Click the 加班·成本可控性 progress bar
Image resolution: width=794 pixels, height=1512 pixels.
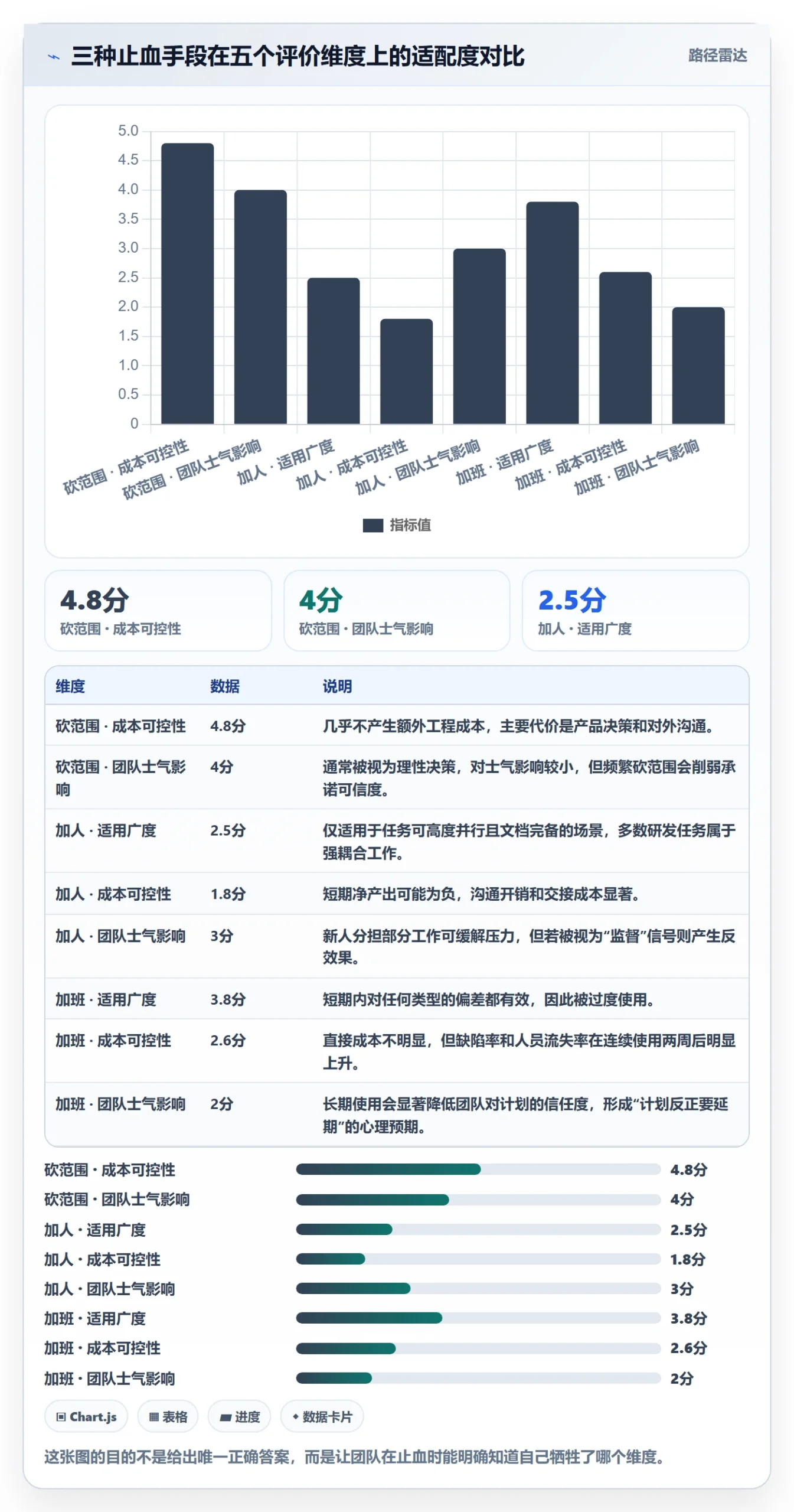coord(478,1348)
